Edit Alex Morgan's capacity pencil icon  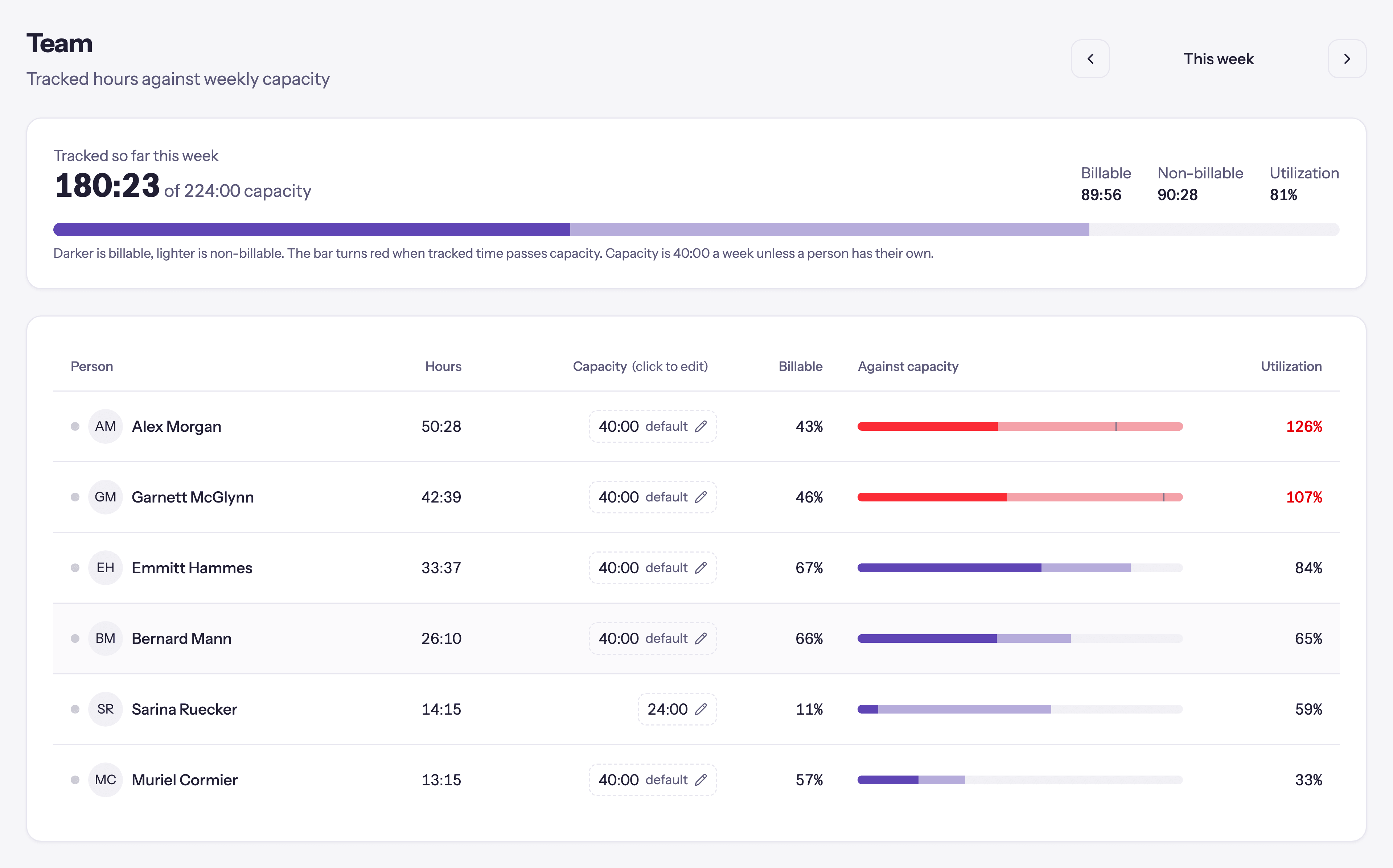pos(700,426)
